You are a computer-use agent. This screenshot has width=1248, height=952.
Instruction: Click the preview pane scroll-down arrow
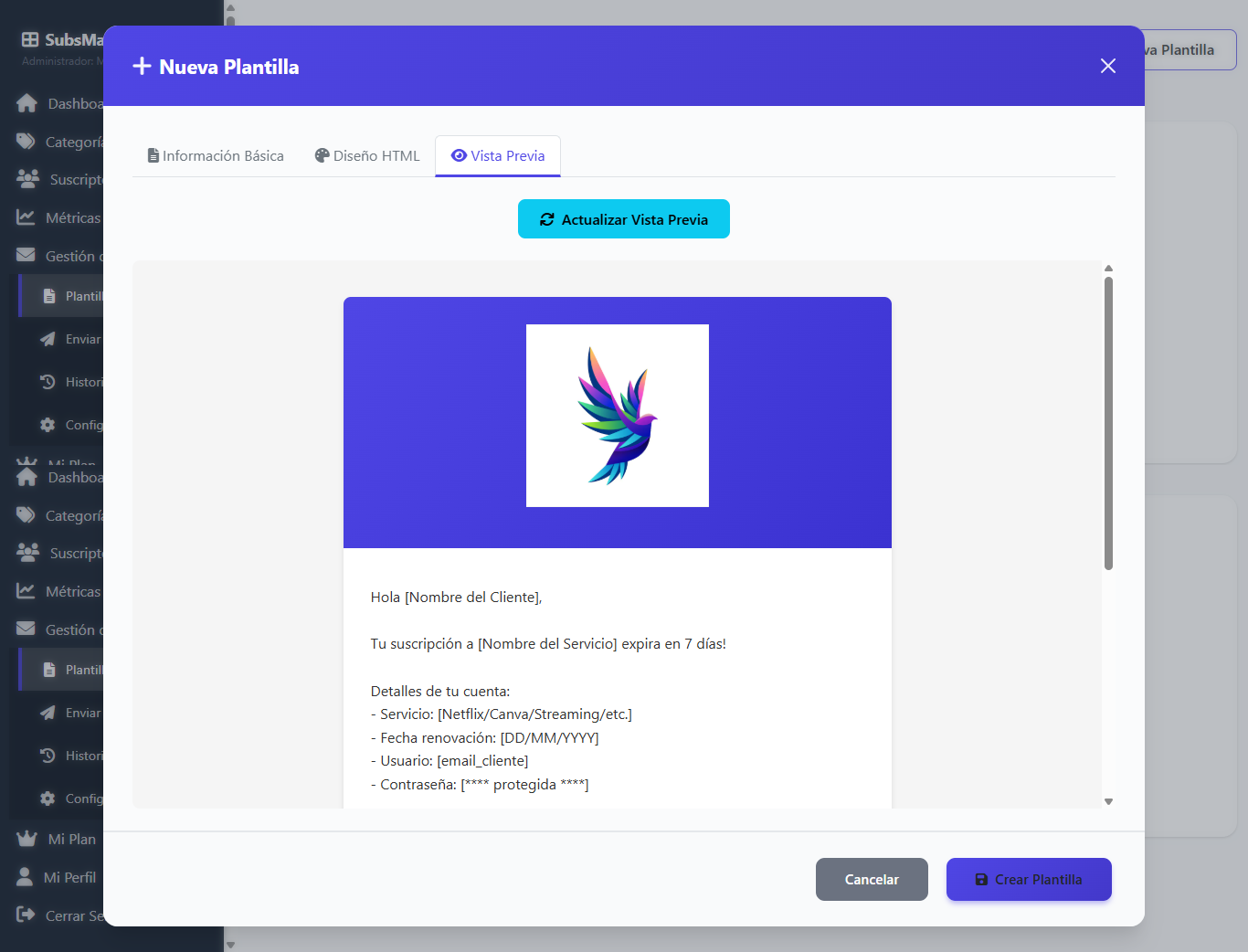click(1108, 801)
